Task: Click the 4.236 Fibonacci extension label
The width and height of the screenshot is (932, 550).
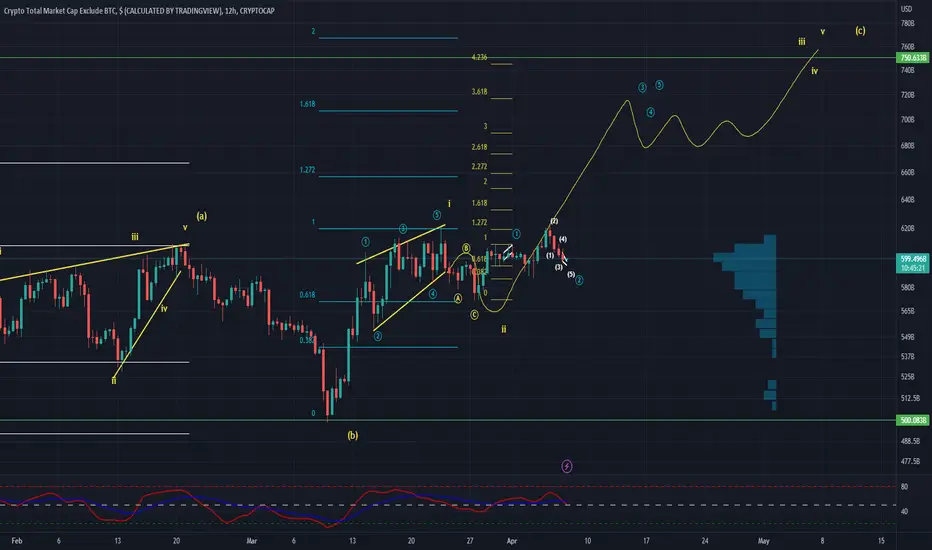Action: point(479,57)
